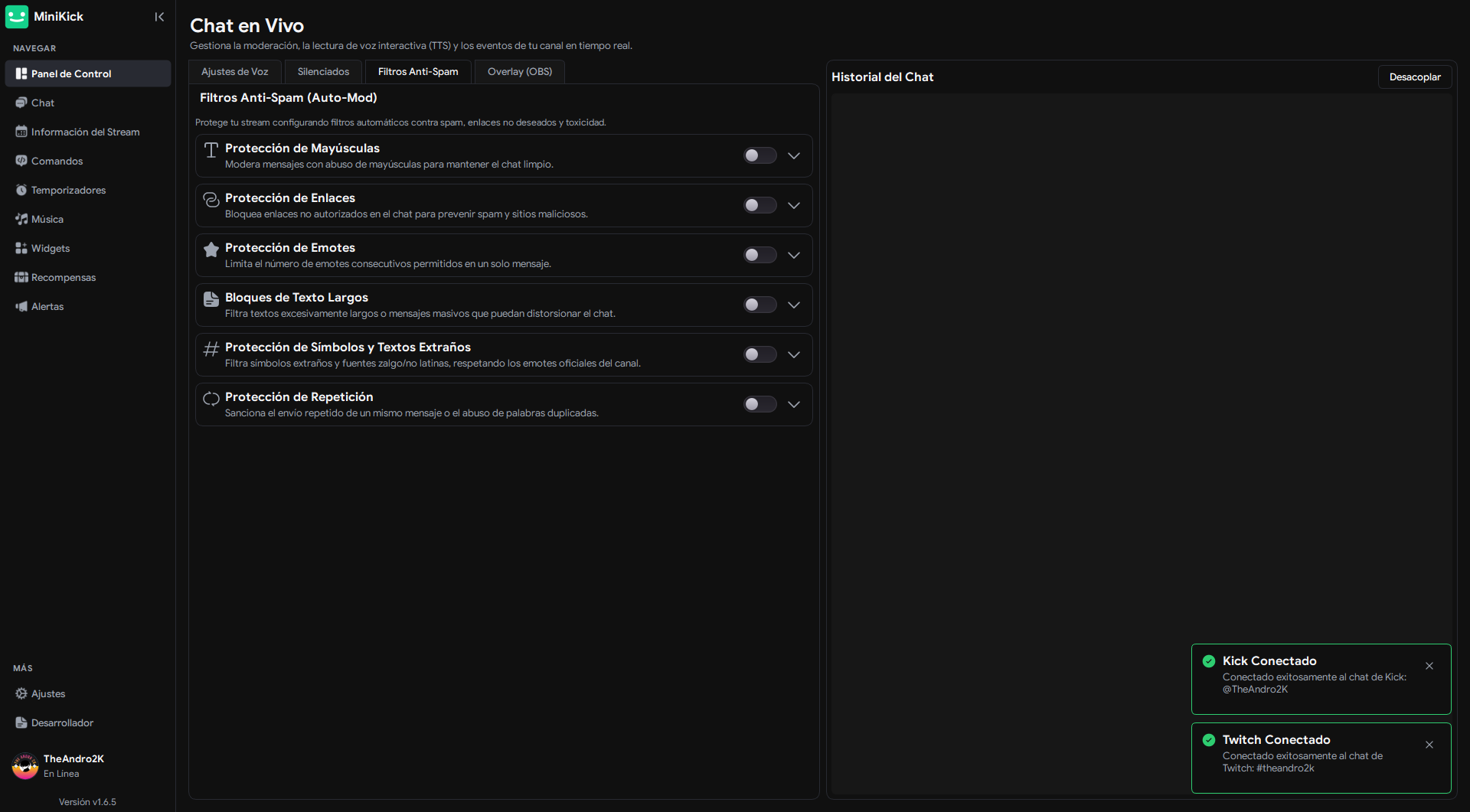Viewport: 1470px width, 812px height.
Task: Expand Protección de Enlaces options chevron
Action: [x=794, y=205]
